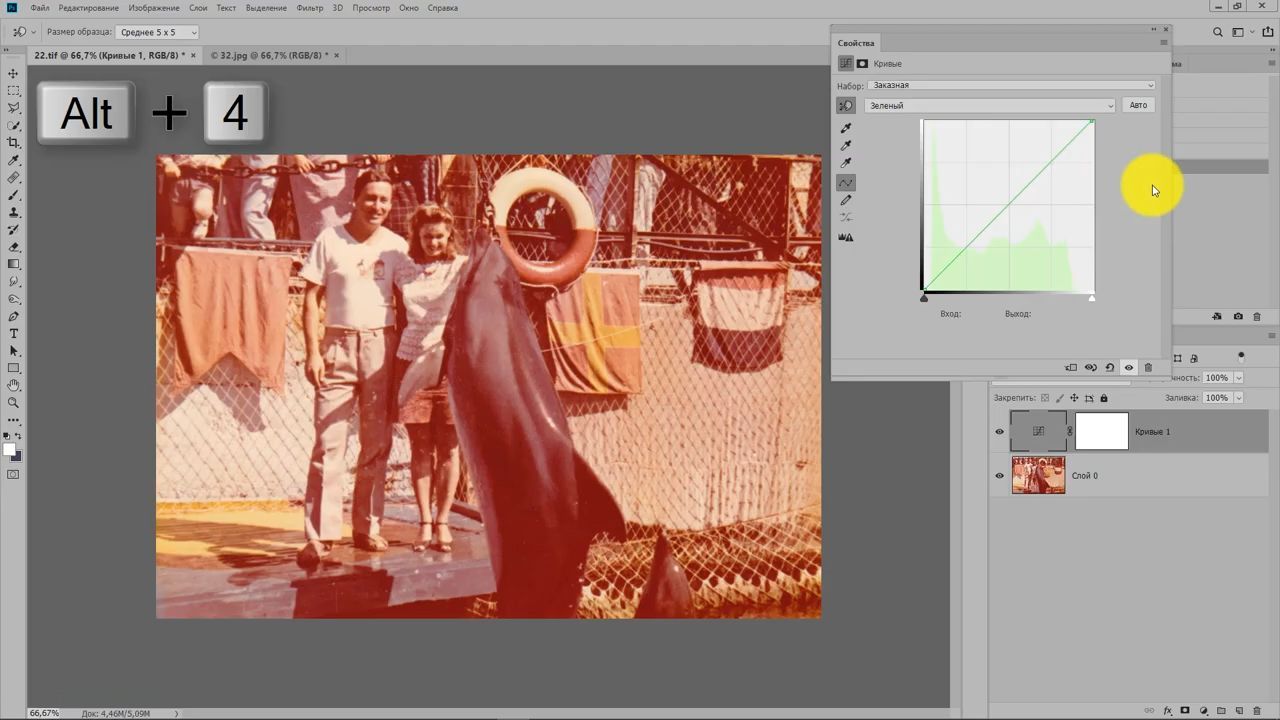This screenshot has width=1280, height=720.
Task: Open the Набор preset dropdown
Action: point(1011,85)
